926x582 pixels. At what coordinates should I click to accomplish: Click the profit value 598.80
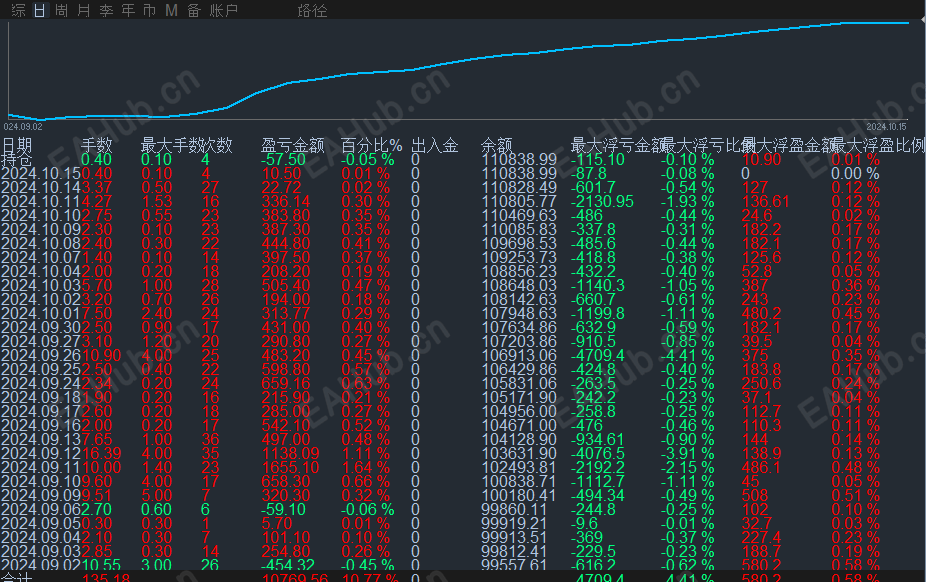pos(286,370)
